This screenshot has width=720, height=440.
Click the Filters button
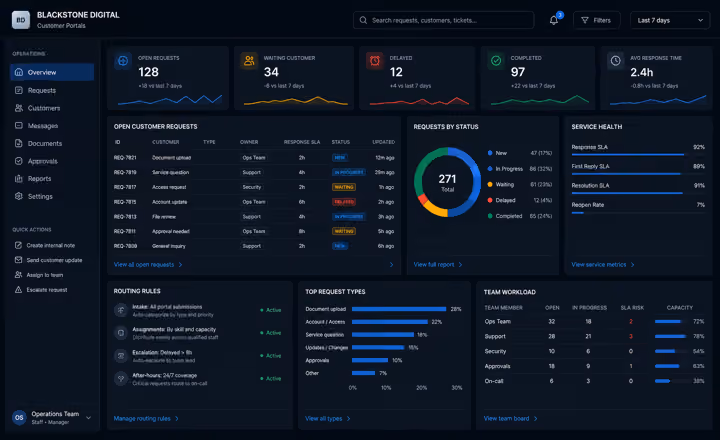596,20
